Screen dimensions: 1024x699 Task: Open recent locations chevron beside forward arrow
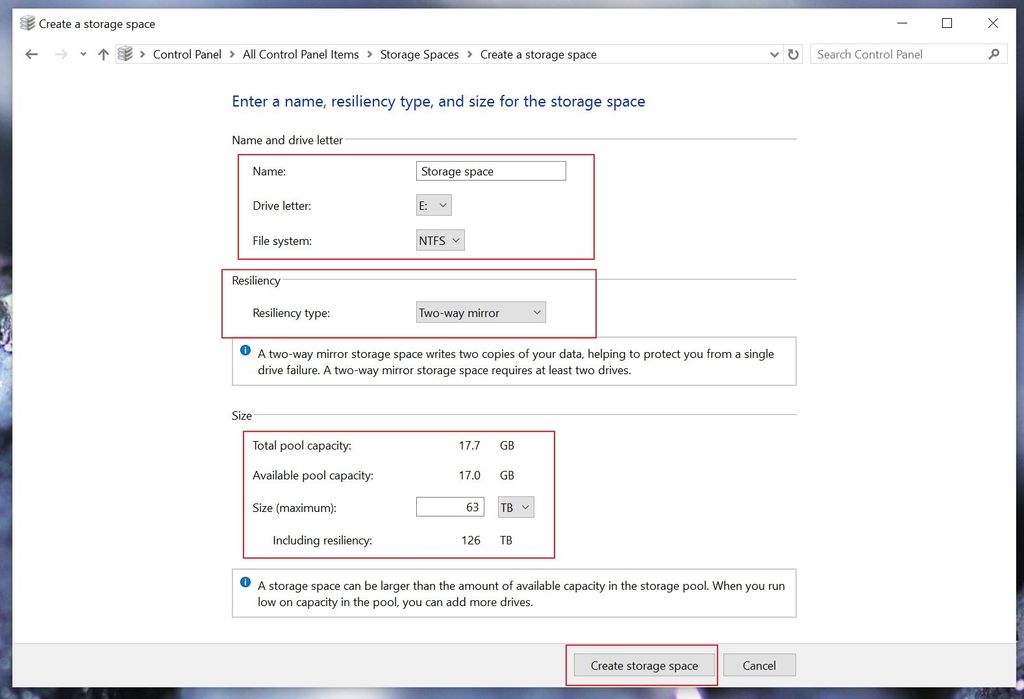[x=82, y=54]
